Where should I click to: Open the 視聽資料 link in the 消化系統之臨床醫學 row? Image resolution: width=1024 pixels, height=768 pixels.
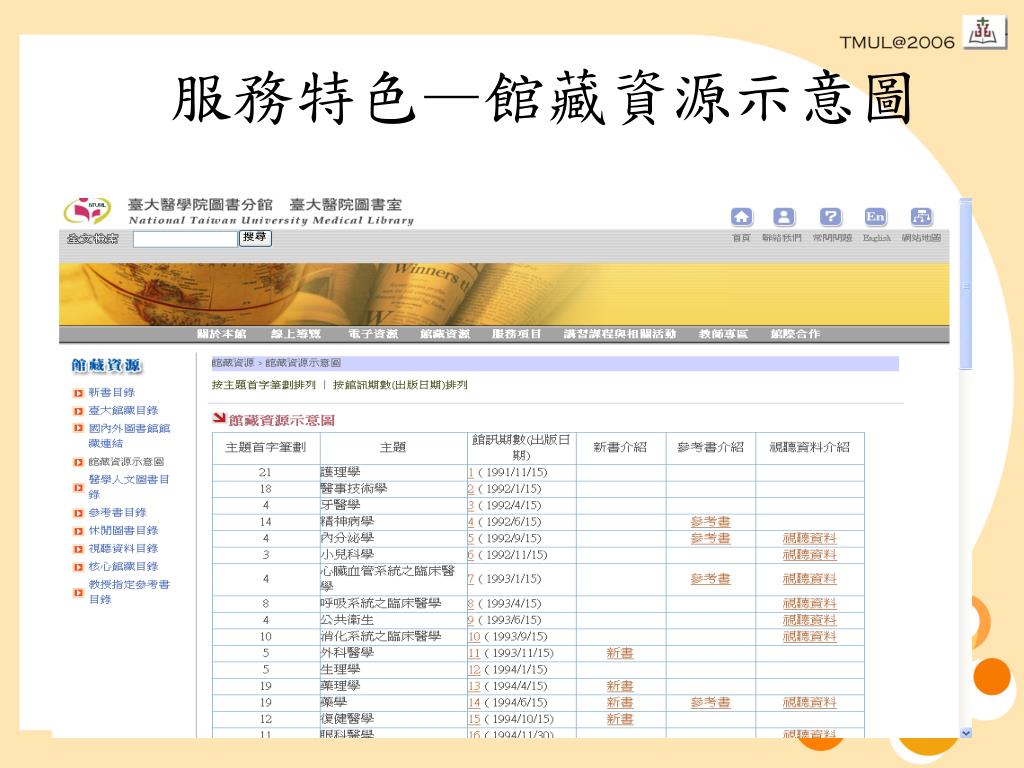pos(810,636)
